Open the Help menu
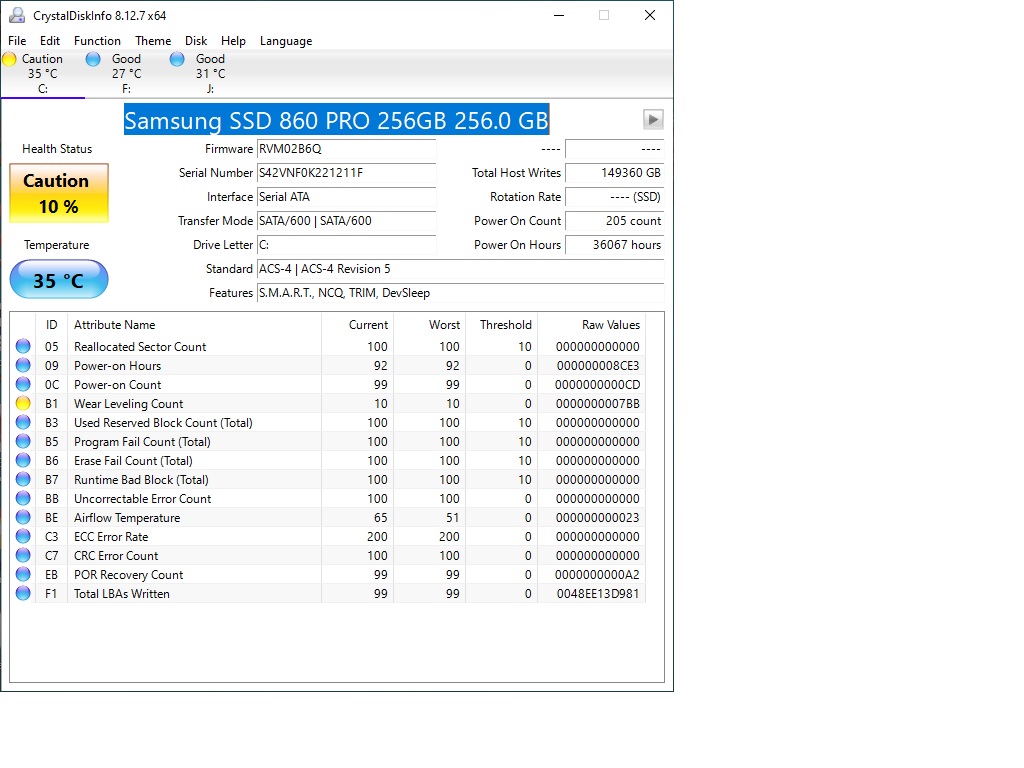This screenshot has height=768, width=1024. click(x=233, y=40)
